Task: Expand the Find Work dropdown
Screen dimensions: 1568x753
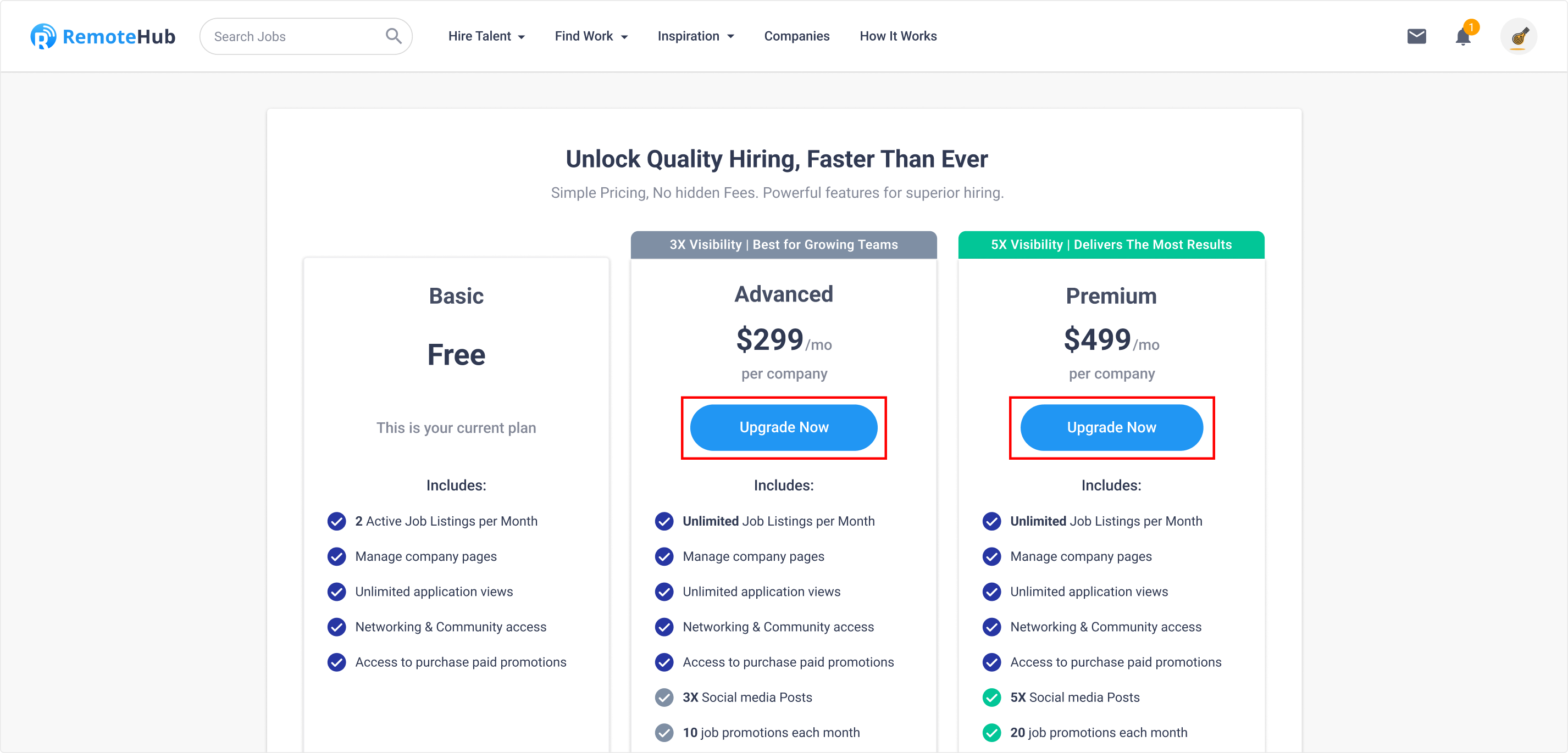Action: pos(591,36)
